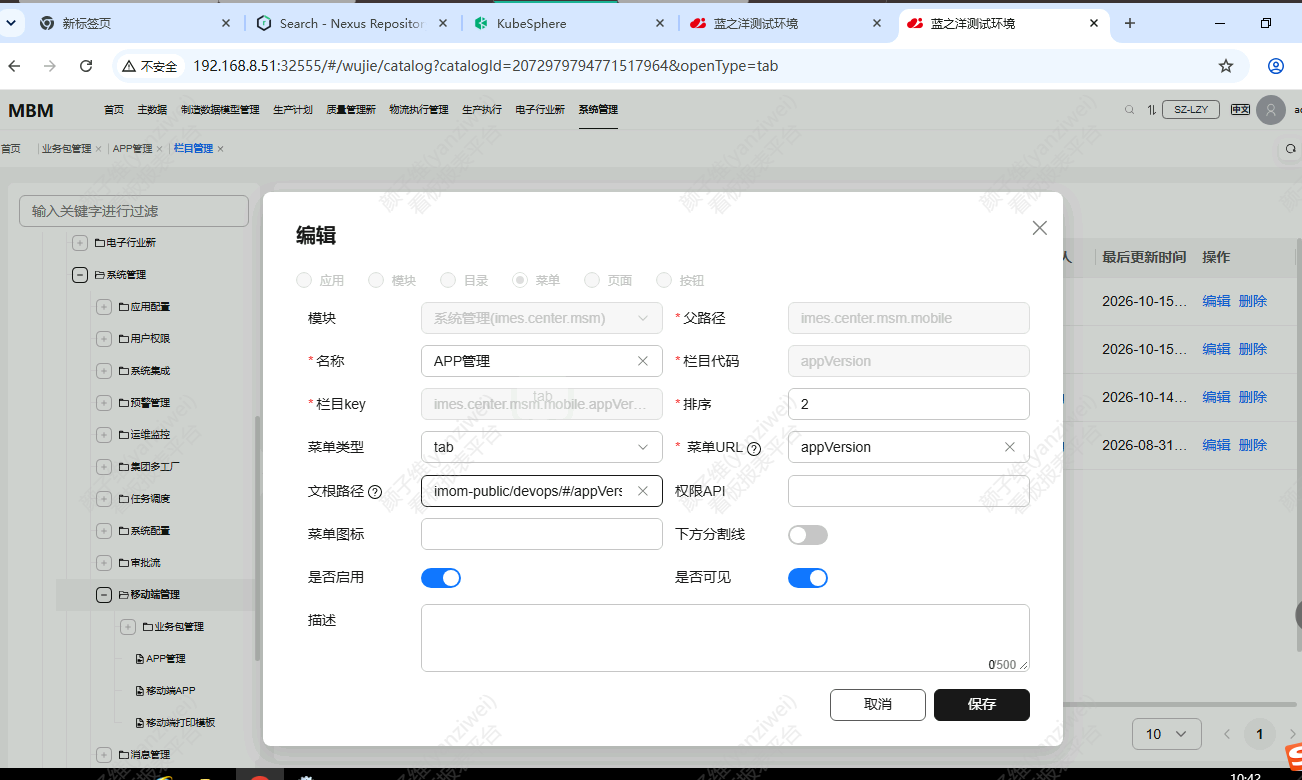Reload the browser page
Screen dimensions: 1302x780
(86, 66)
